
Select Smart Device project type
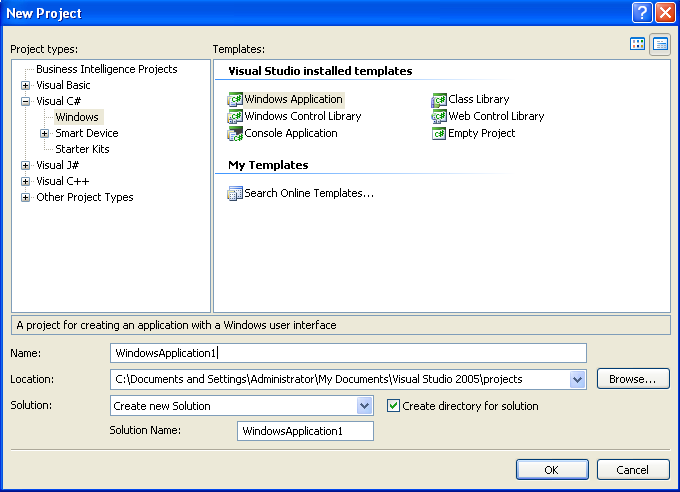coord(87,134)
